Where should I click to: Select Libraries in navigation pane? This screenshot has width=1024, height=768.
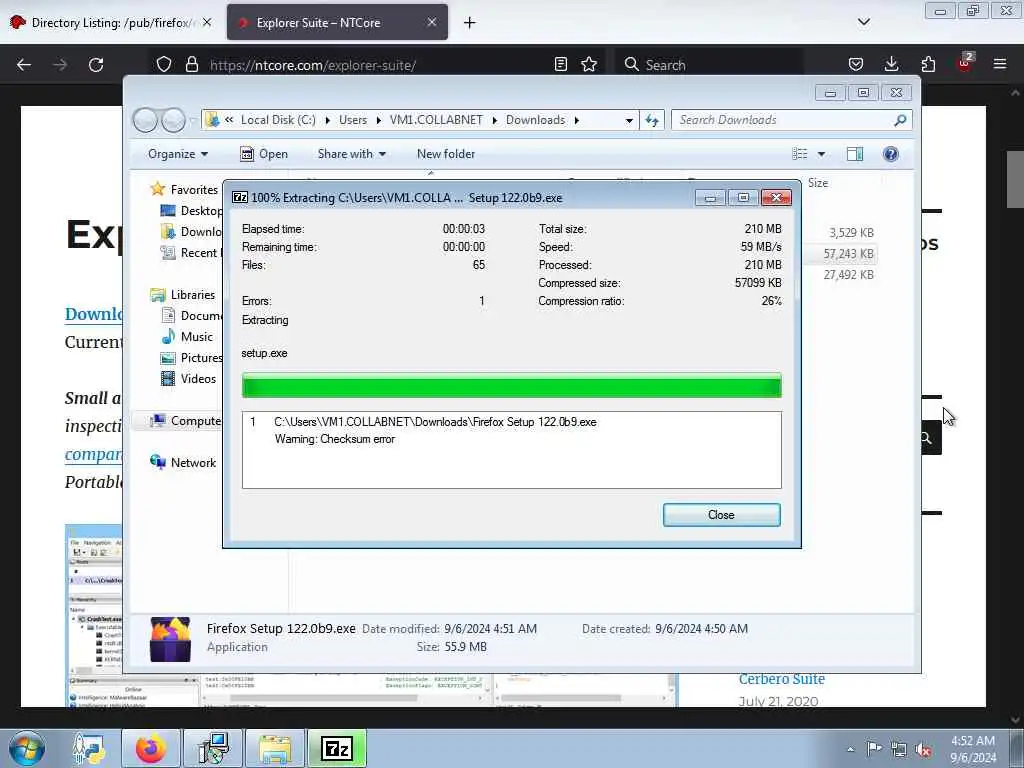tap(184, 295)
